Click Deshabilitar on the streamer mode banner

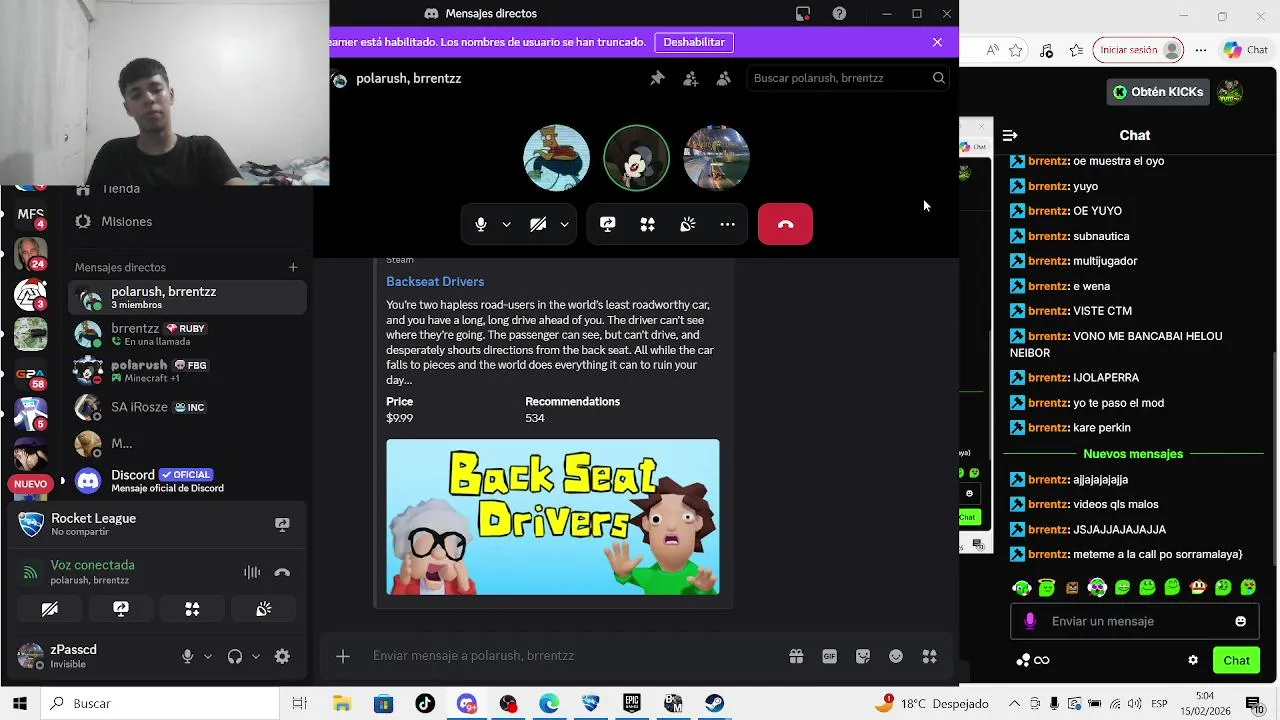point(694,42)
